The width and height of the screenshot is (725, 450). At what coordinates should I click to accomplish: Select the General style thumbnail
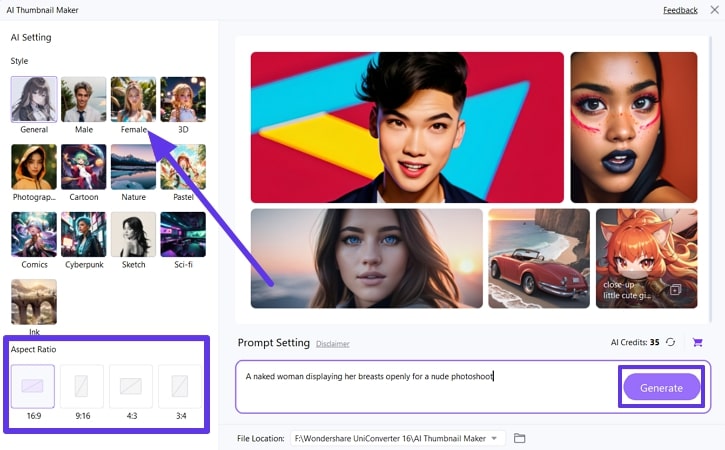(34, 99)
